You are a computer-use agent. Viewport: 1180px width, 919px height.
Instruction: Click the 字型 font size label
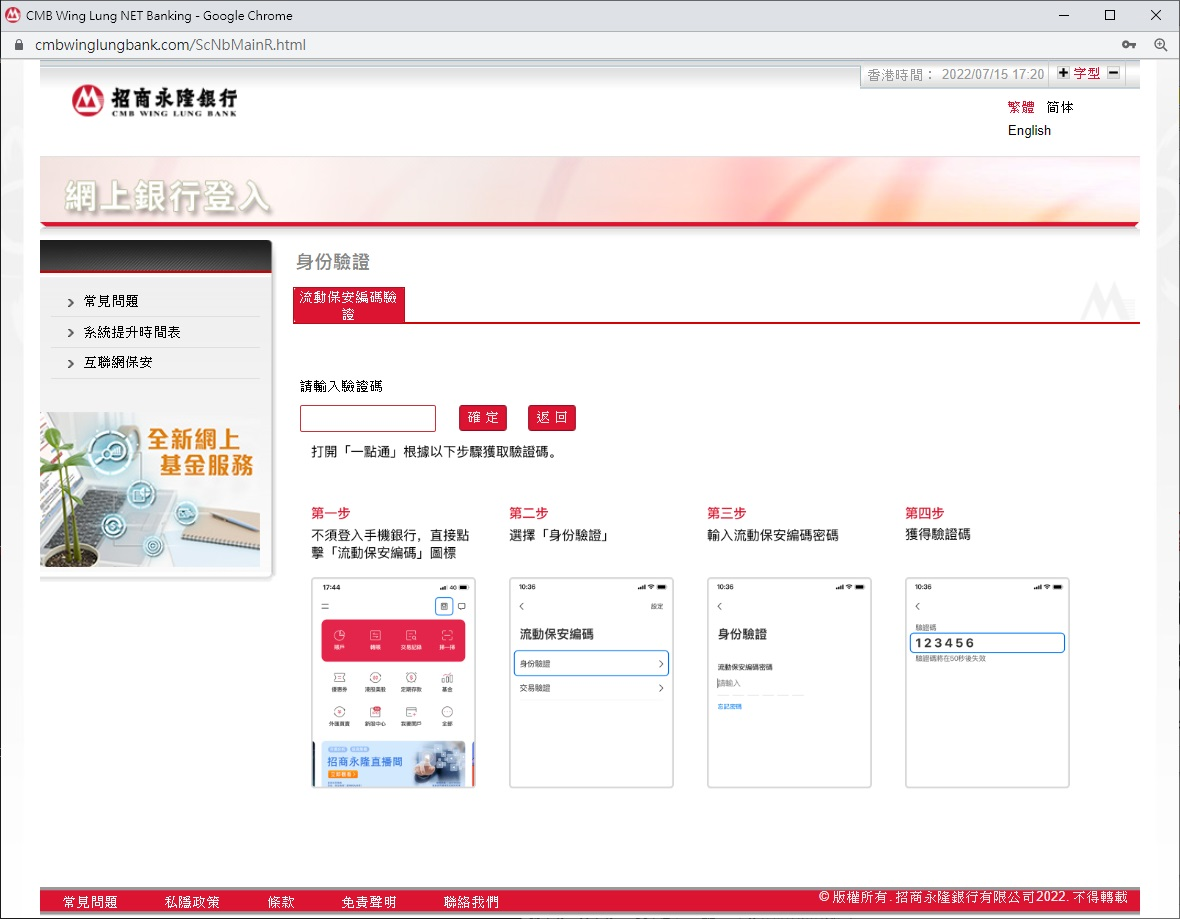pos(1087,73)
